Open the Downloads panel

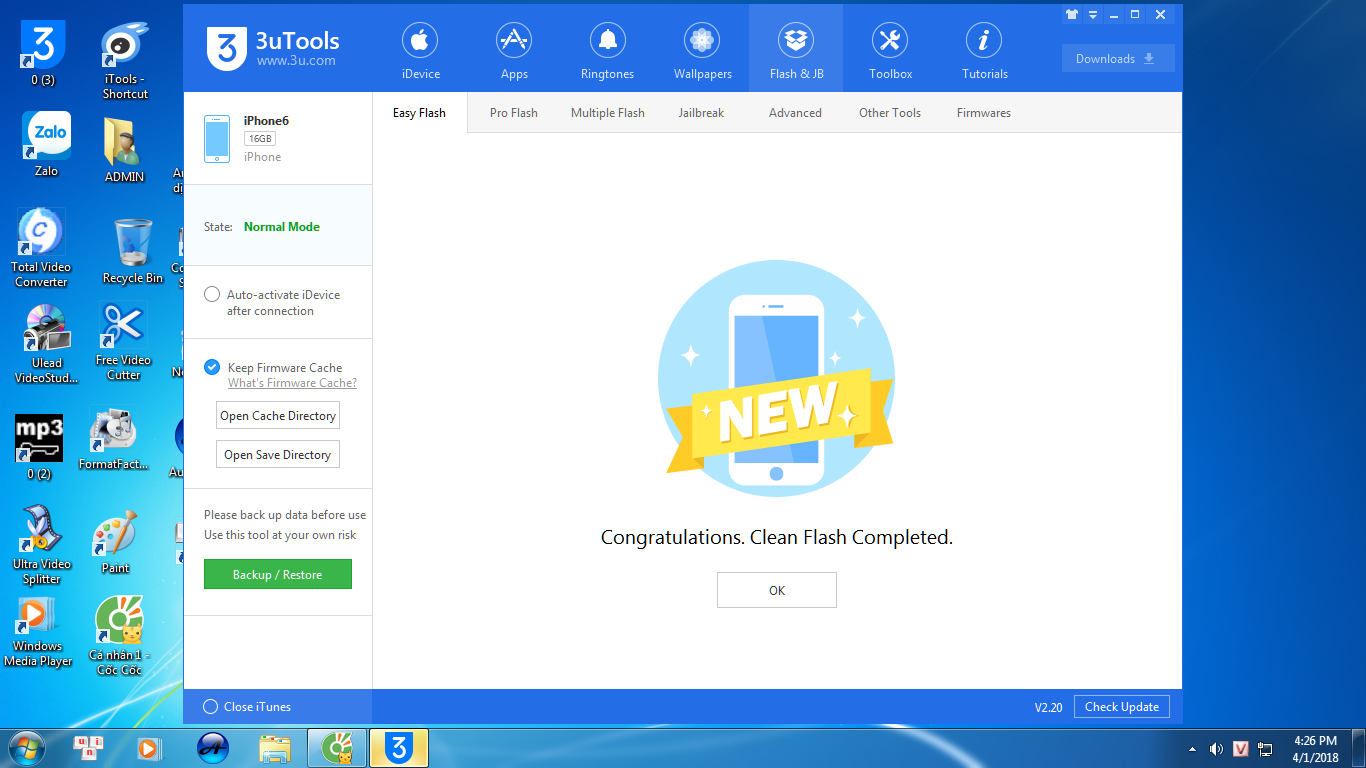point(1117,59)
